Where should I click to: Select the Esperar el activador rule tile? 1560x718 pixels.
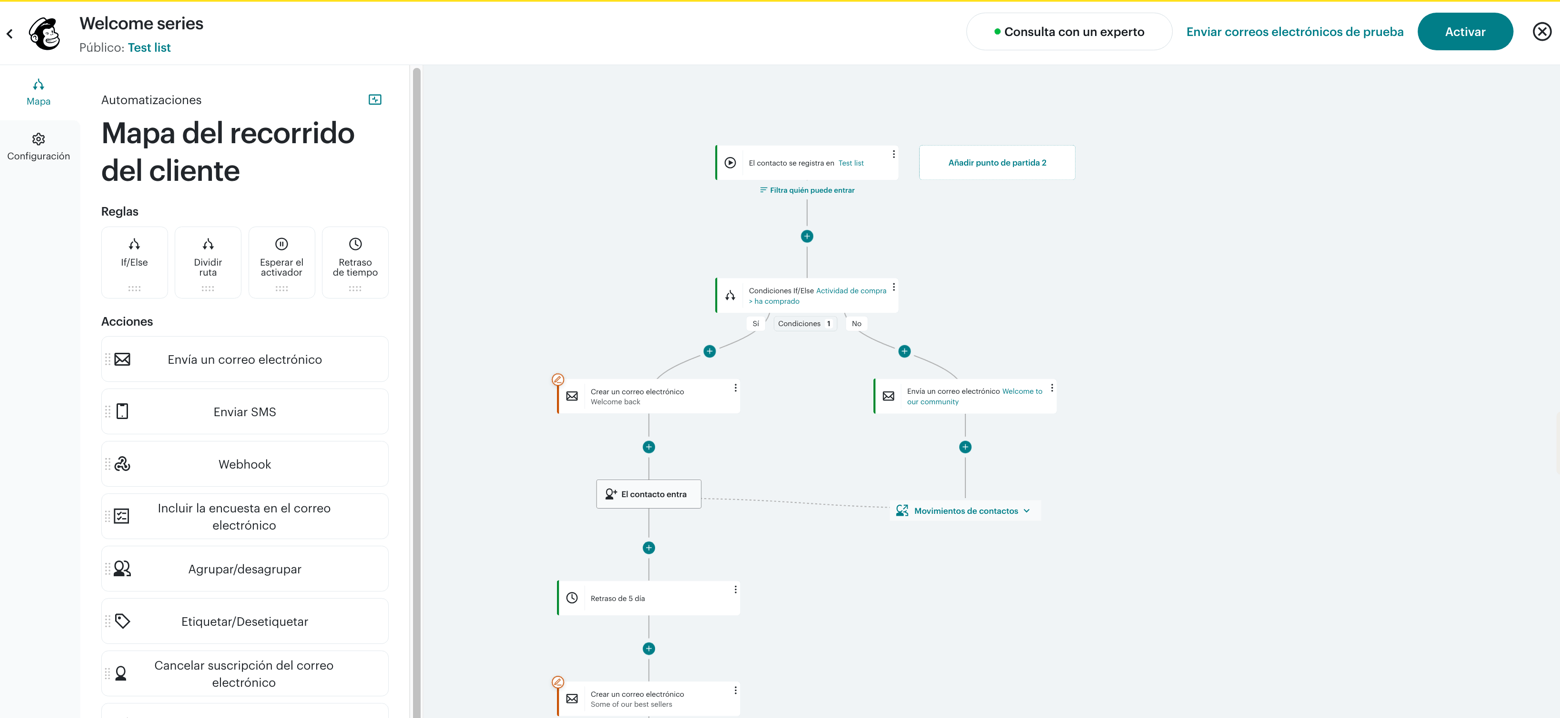click(281, 262)
